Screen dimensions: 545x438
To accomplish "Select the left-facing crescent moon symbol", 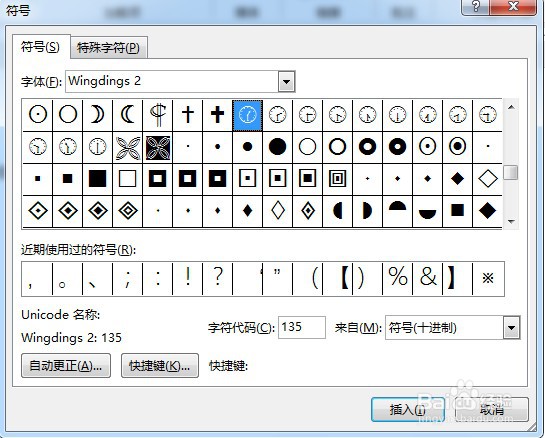I will 128,114.
